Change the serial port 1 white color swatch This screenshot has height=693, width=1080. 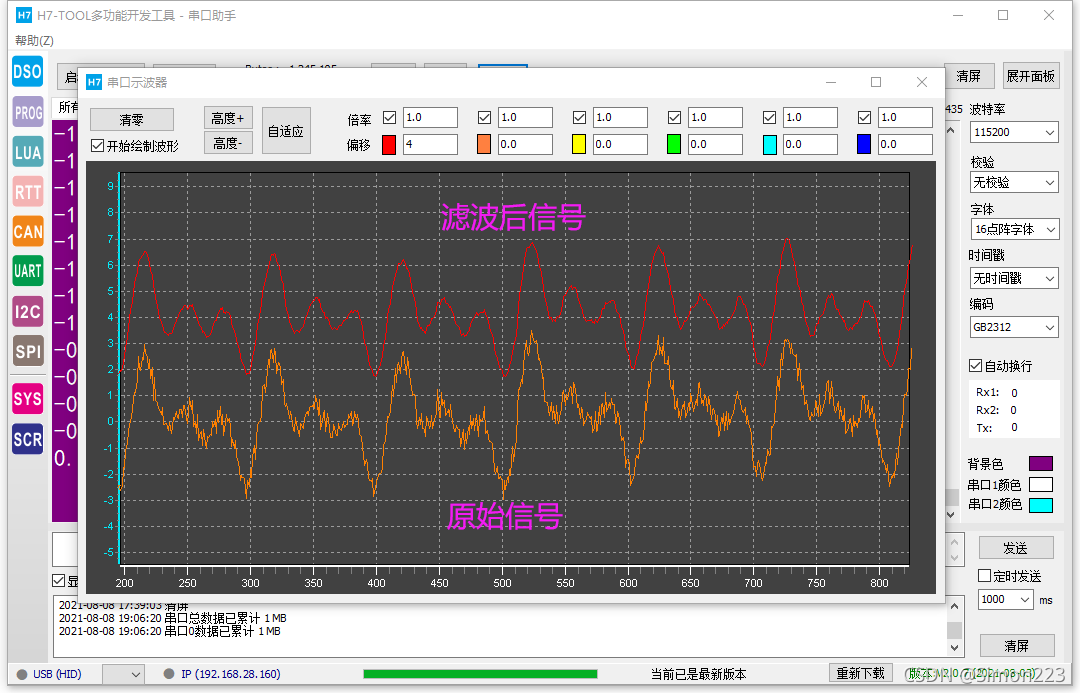(x=1040, y=484)
